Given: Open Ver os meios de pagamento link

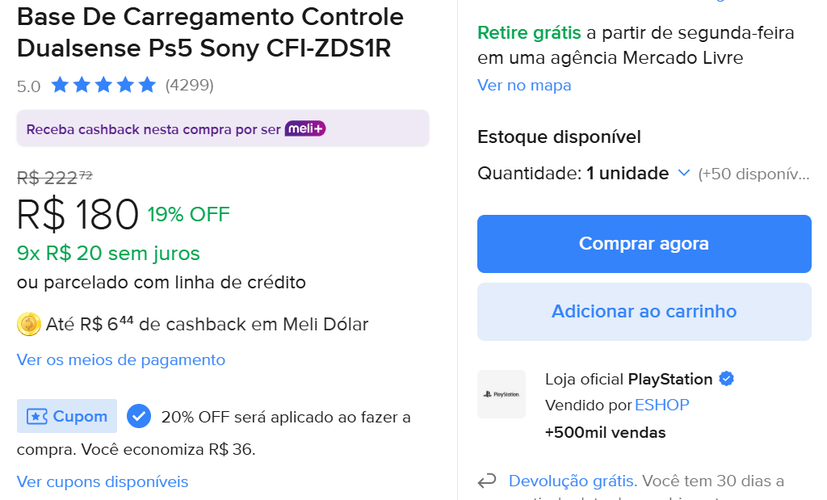Looking at the screenshot, I should coord(121,359).
